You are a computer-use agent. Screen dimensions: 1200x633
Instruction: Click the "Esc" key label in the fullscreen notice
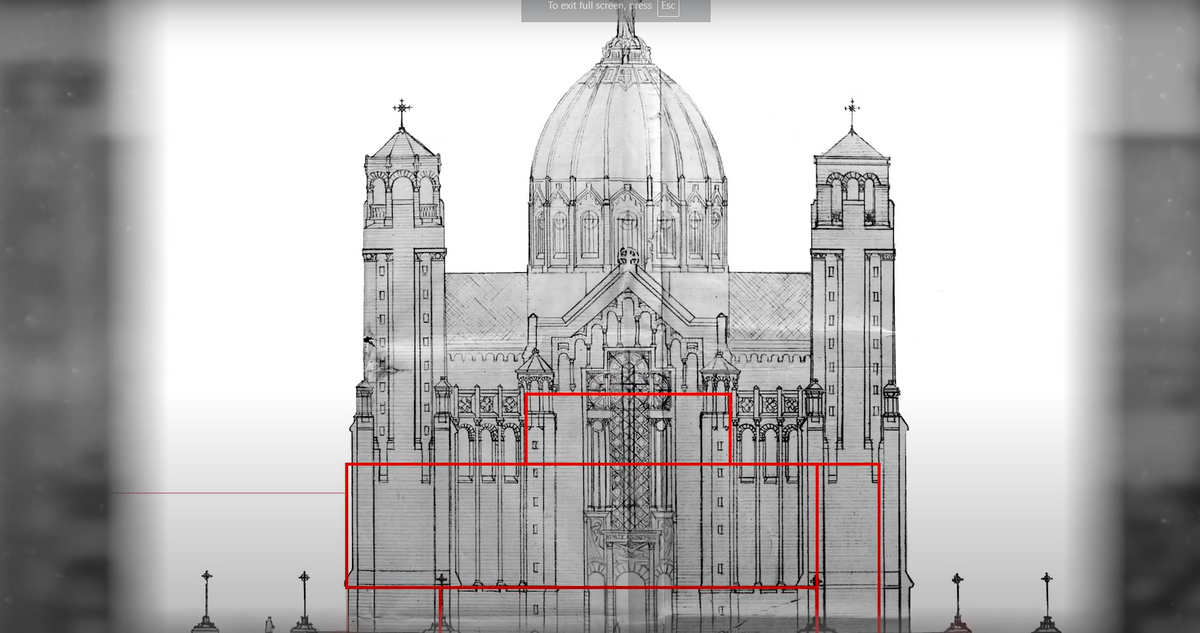668,6
